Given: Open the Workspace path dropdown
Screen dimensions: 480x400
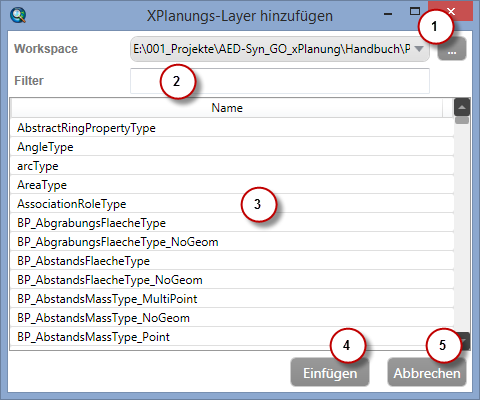Looking at the screenshot, I should (x=280, y=49).
